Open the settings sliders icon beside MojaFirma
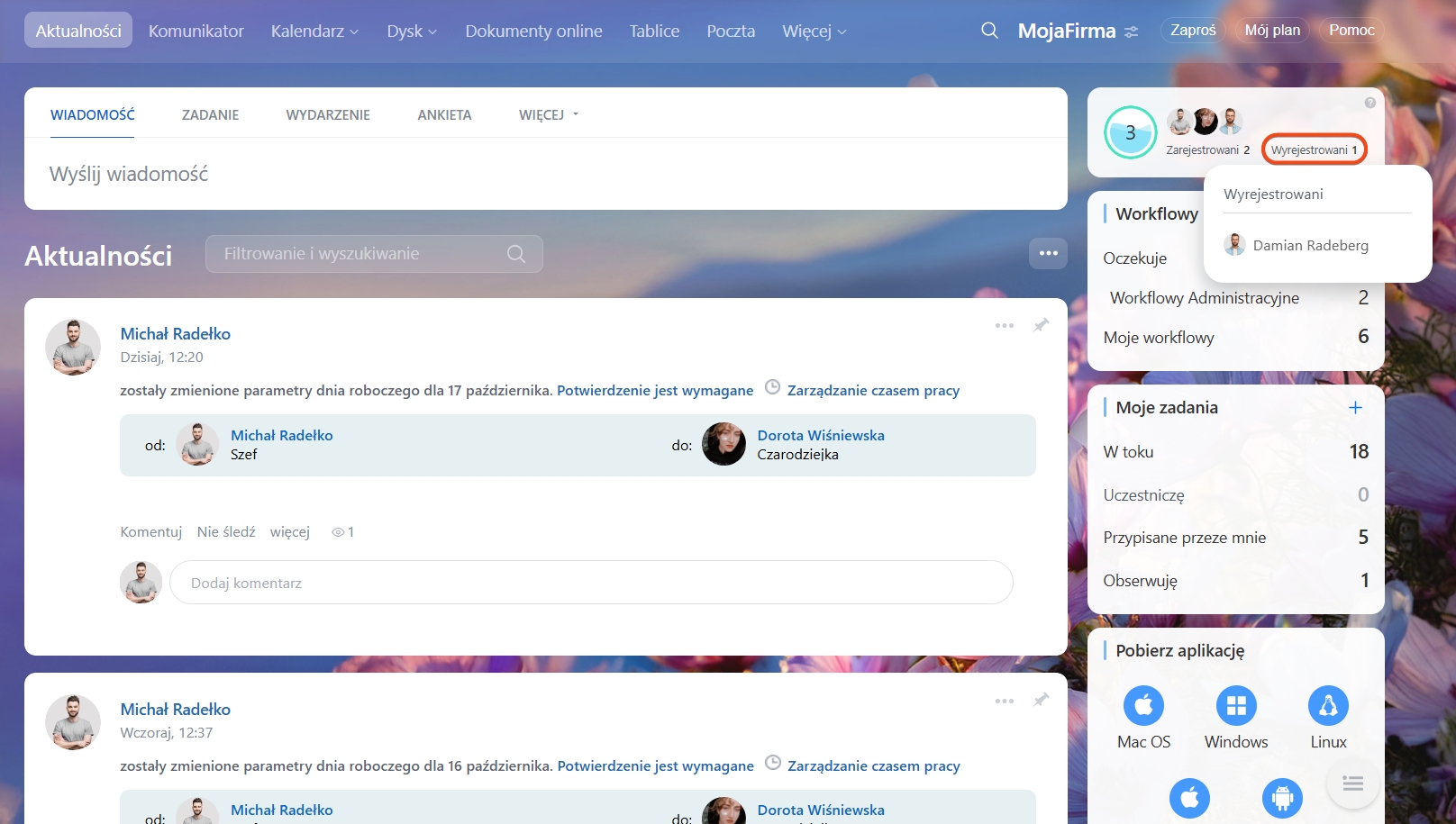The image size is (1456, 824). tap(1132, 32)
